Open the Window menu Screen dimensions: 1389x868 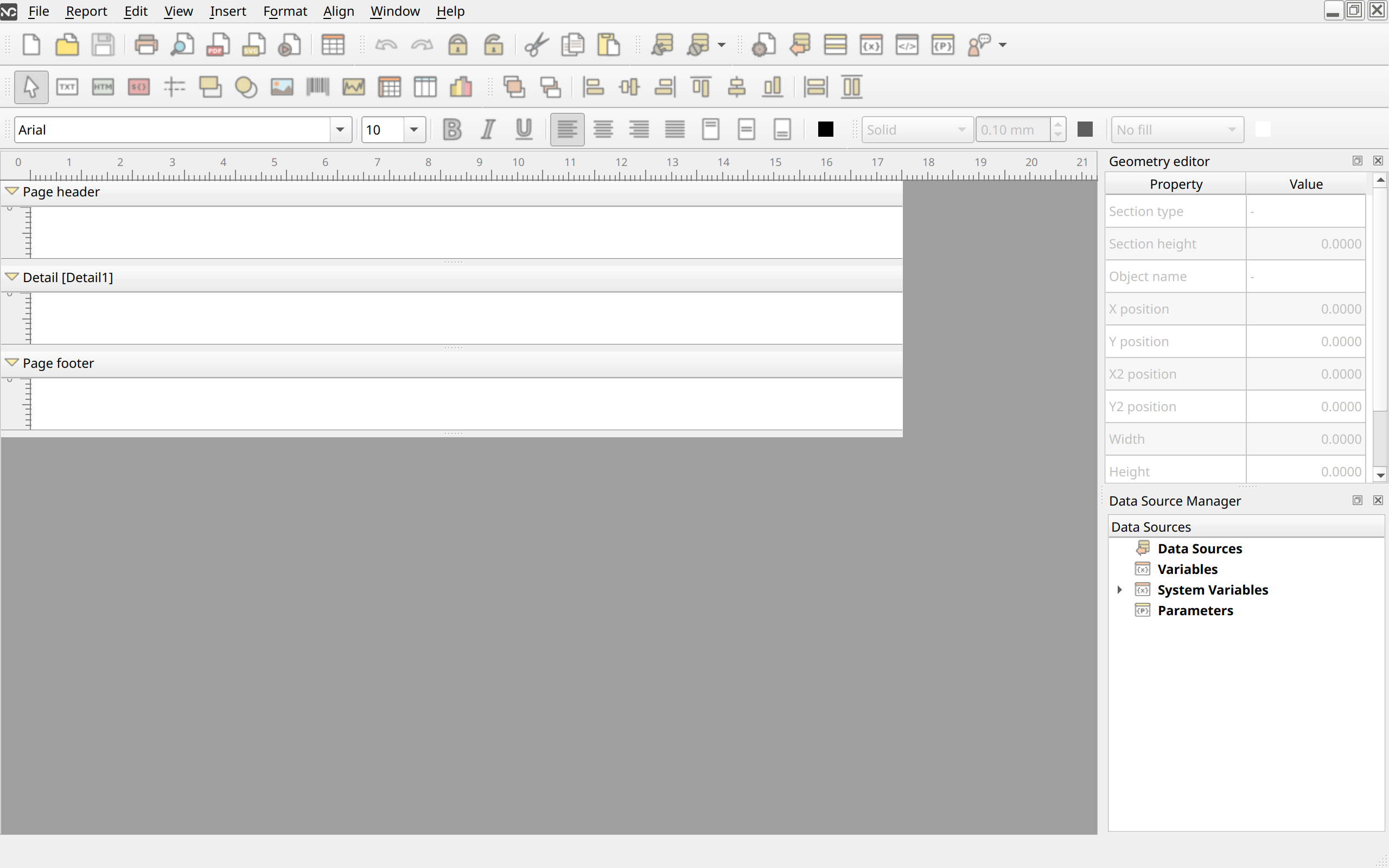coord(395,11)
